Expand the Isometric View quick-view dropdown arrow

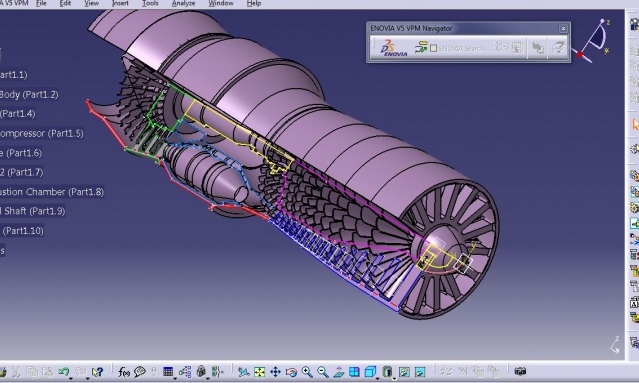[378, 379]
